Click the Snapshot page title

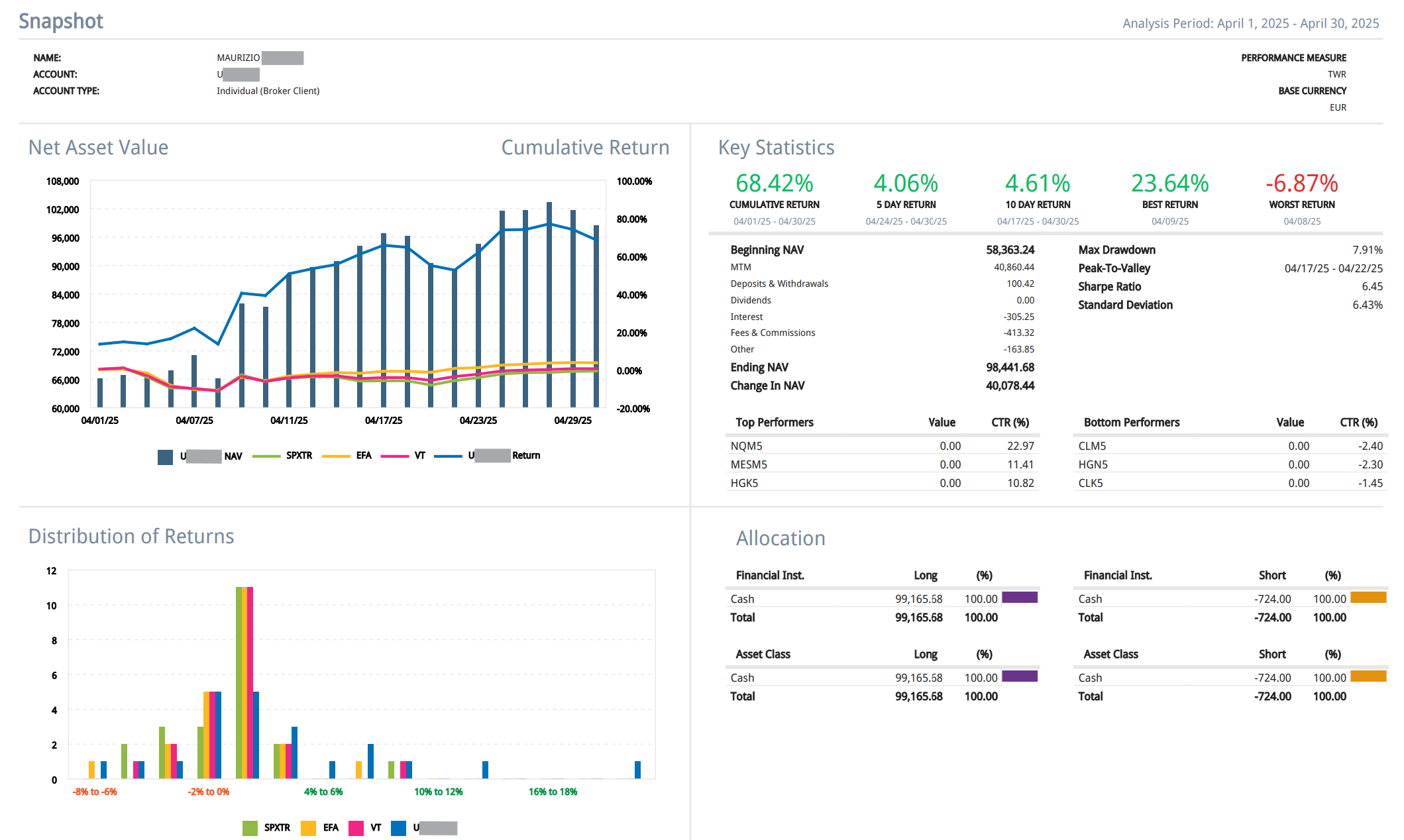(61, 21)
